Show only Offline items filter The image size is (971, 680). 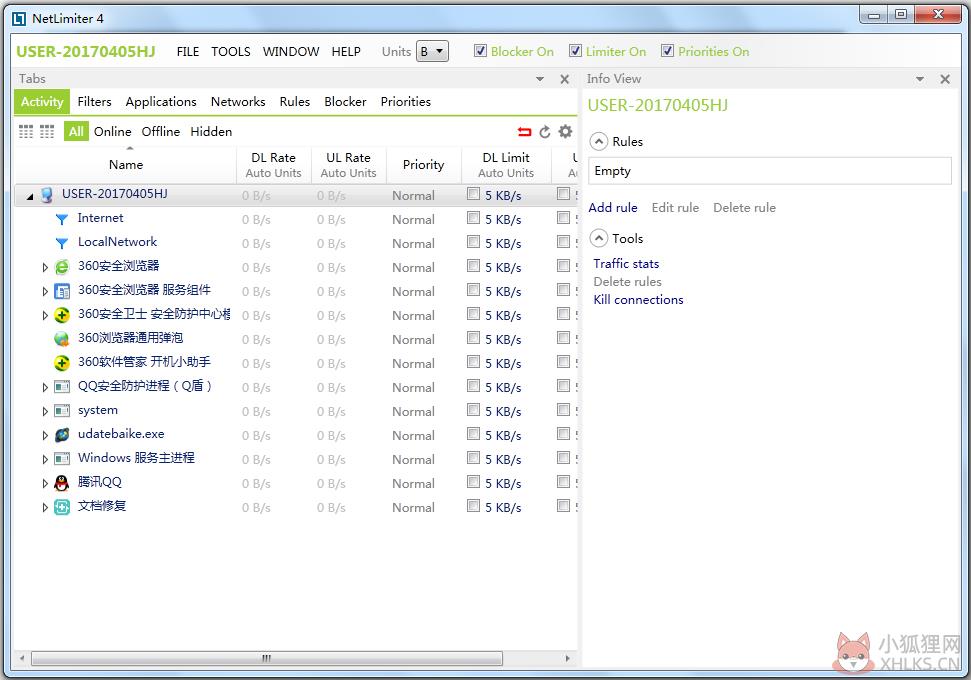160,131
